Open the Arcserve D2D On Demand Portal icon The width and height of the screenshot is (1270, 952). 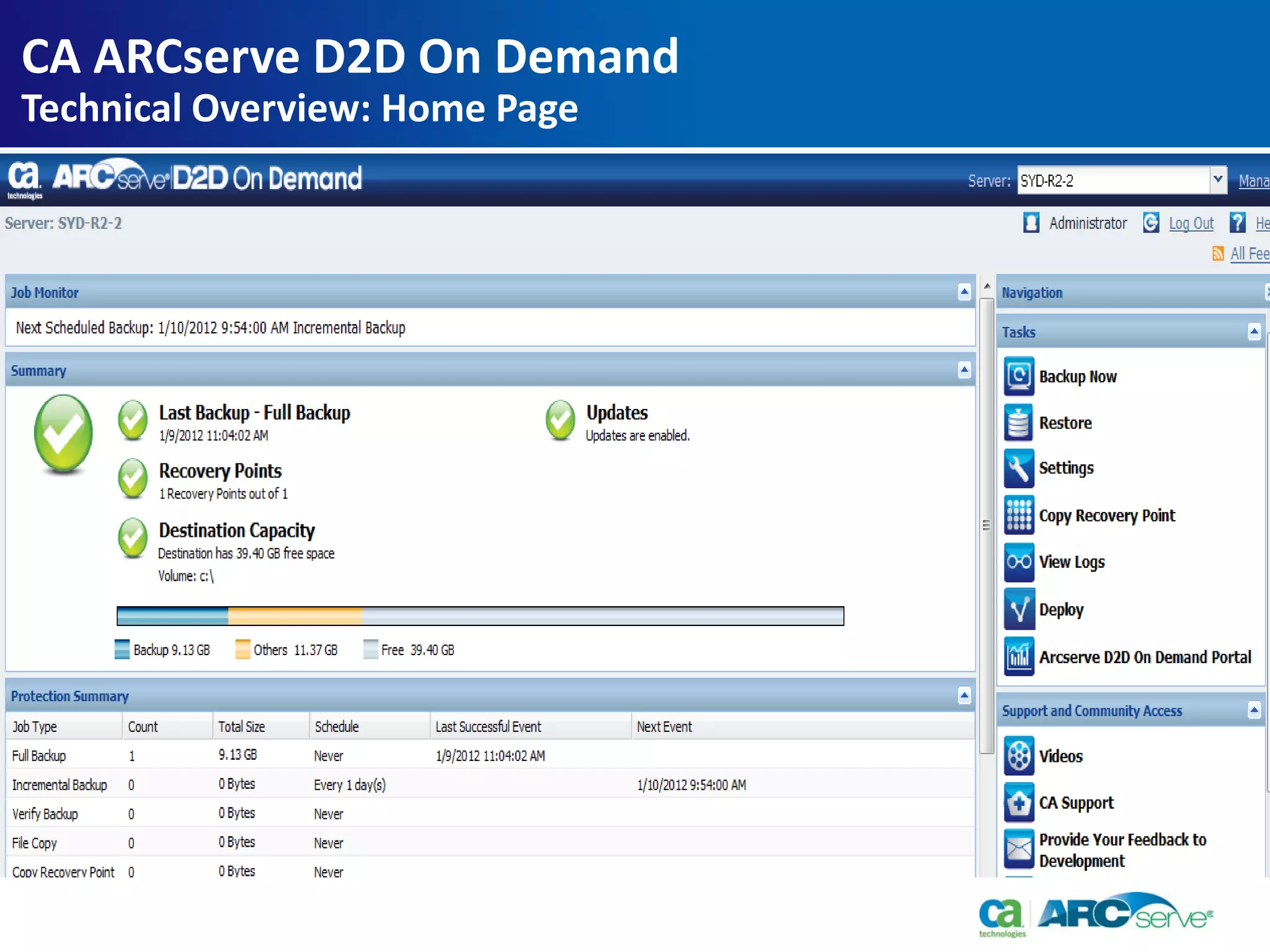point(1019,656)
